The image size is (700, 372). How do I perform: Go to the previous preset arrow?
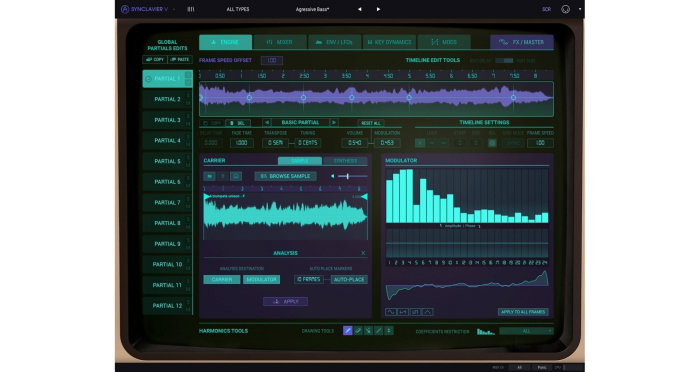point(359,9)
